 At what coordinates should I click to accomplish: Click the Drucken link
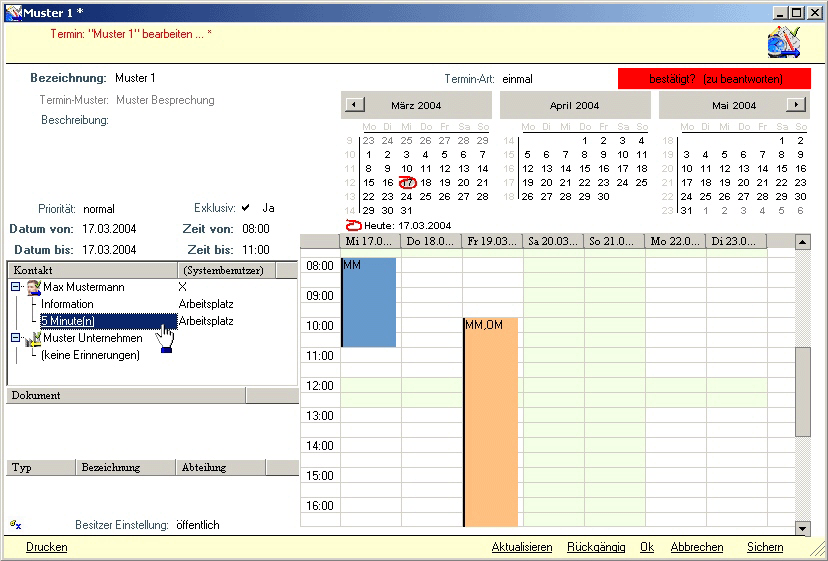[47, 547]
